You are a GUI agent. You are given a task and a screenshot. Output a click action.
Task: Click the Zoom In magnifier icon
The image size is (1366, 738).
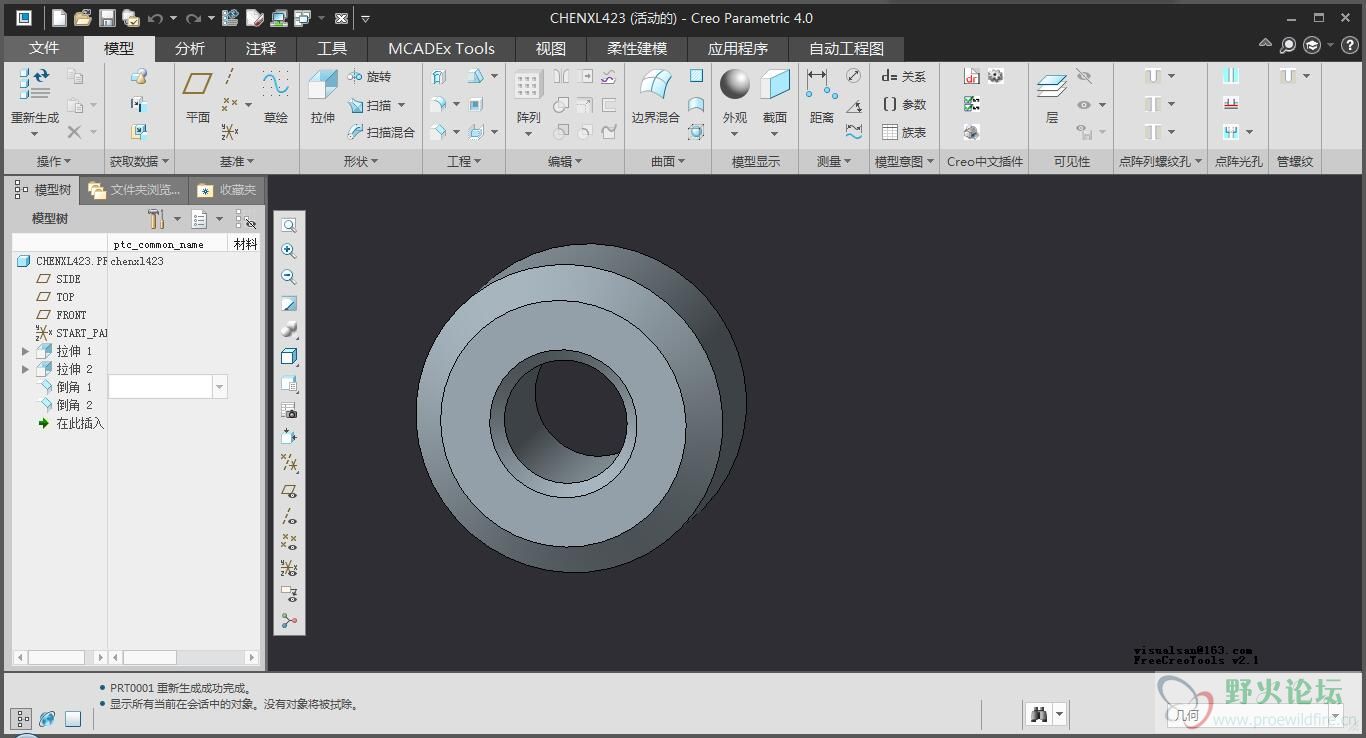coord(289,251)
